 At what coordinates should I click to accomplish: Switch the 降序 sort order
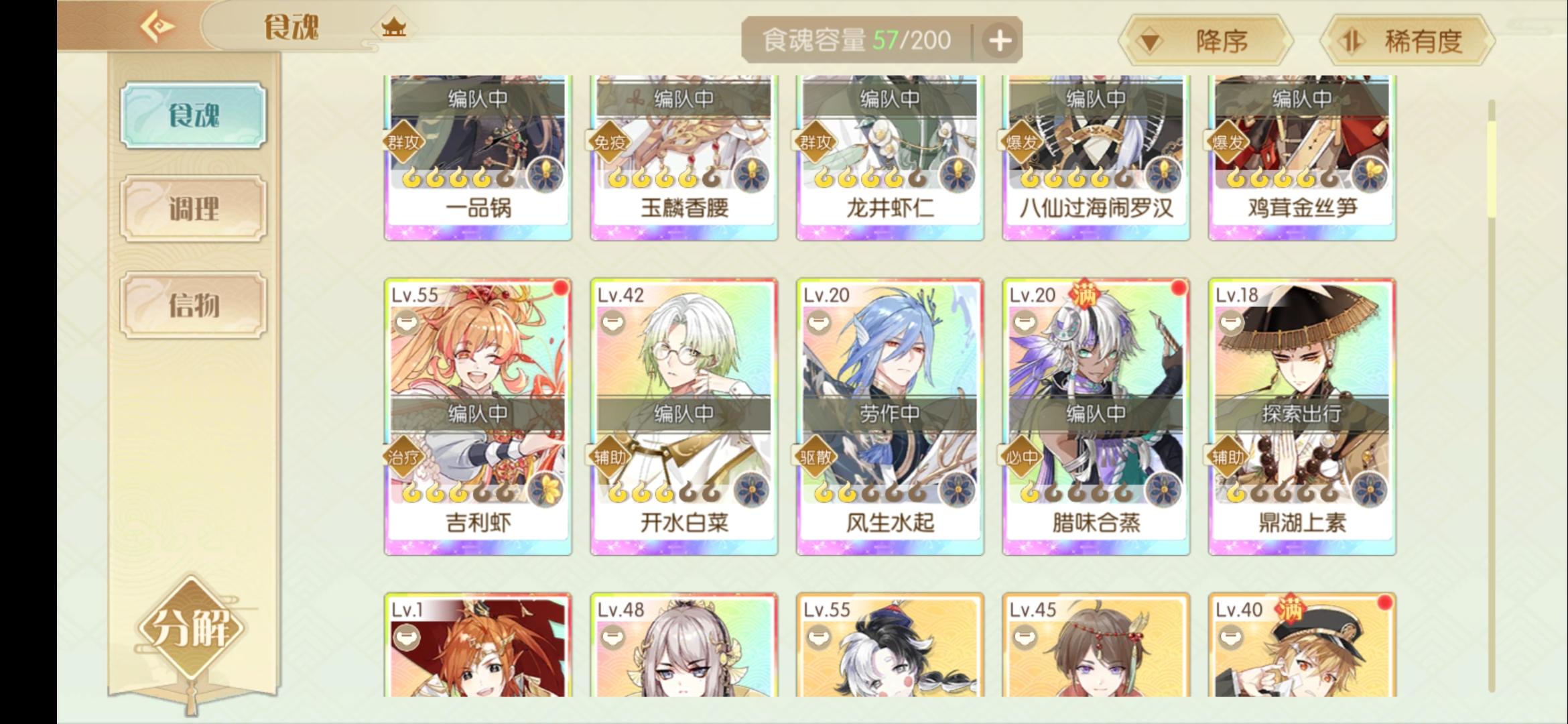[x=1204, y=42]
